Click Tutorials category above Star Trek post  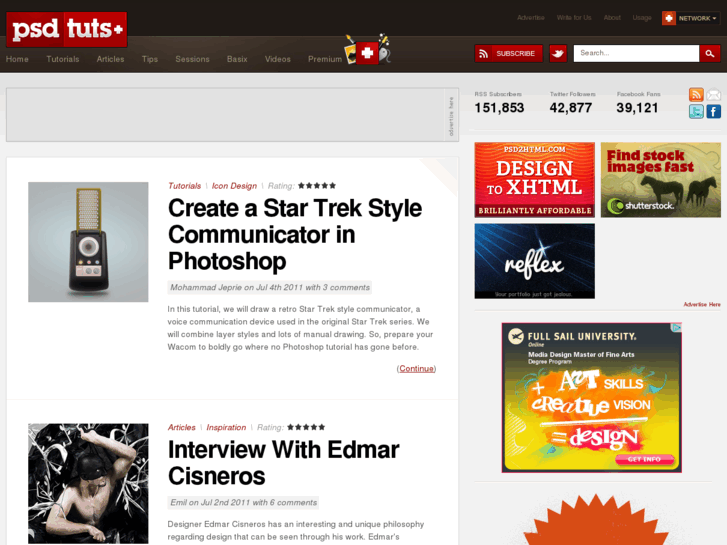[185, 186]
